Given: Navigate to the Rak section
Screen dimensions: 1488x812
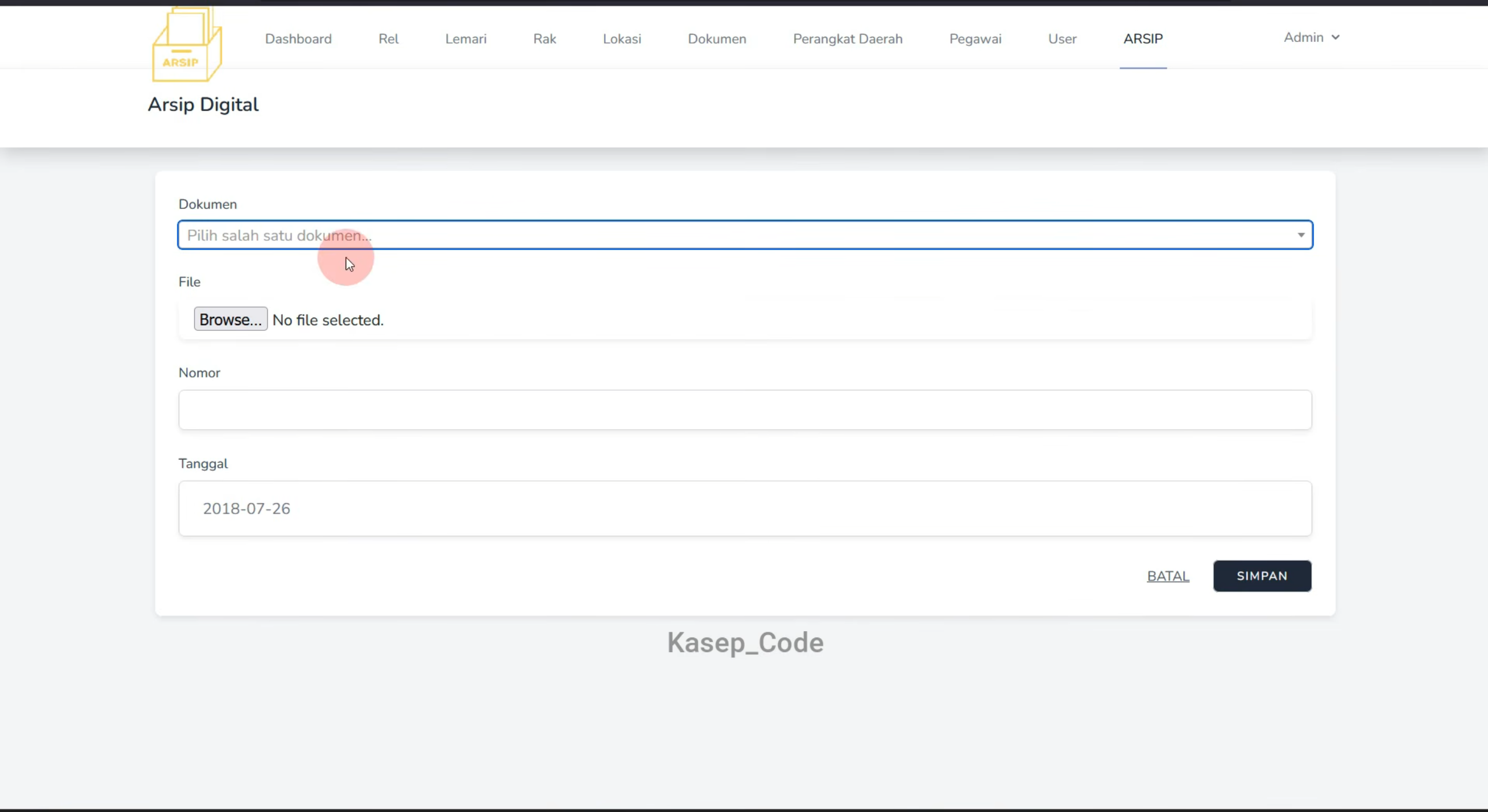Looking at the screenshot, I should (x=544, y=39).
